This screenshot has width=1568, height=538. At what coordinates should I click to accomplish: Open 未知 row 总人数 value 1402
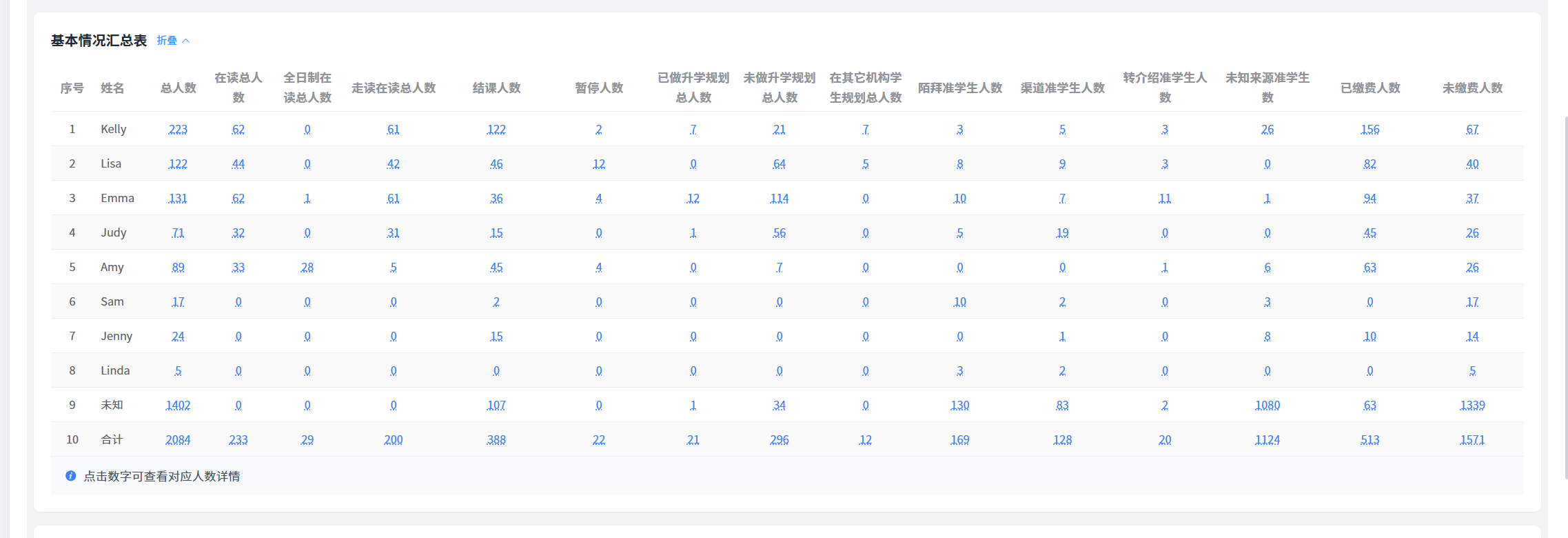pyautogui.click(x=178, y=405)
